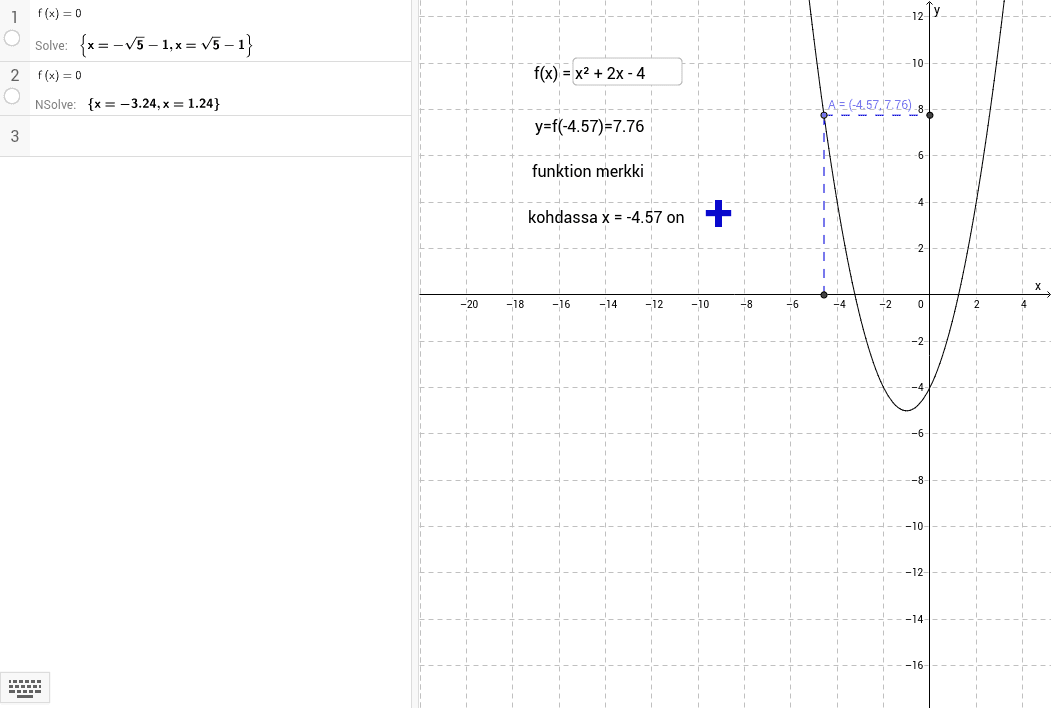Select CAS row number 1
This screenshot has width=1053, height=710.
pos(15,17)
